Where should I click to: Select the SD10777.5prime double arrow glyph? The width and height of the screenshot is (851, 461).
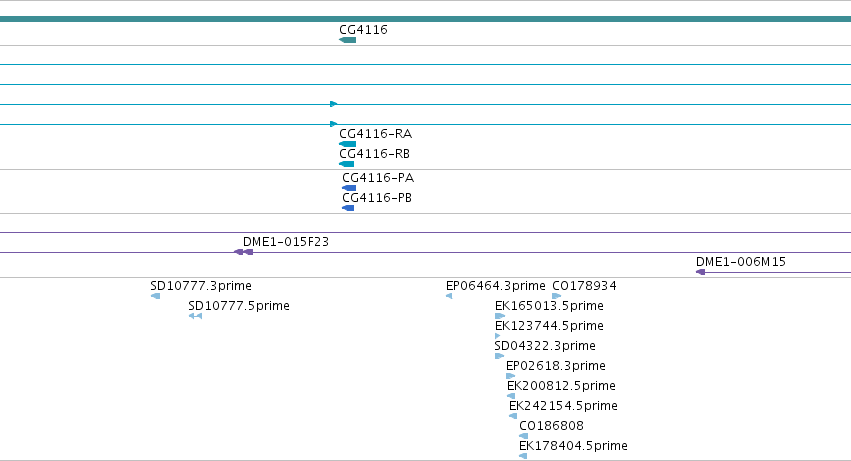tap(195, 316)
